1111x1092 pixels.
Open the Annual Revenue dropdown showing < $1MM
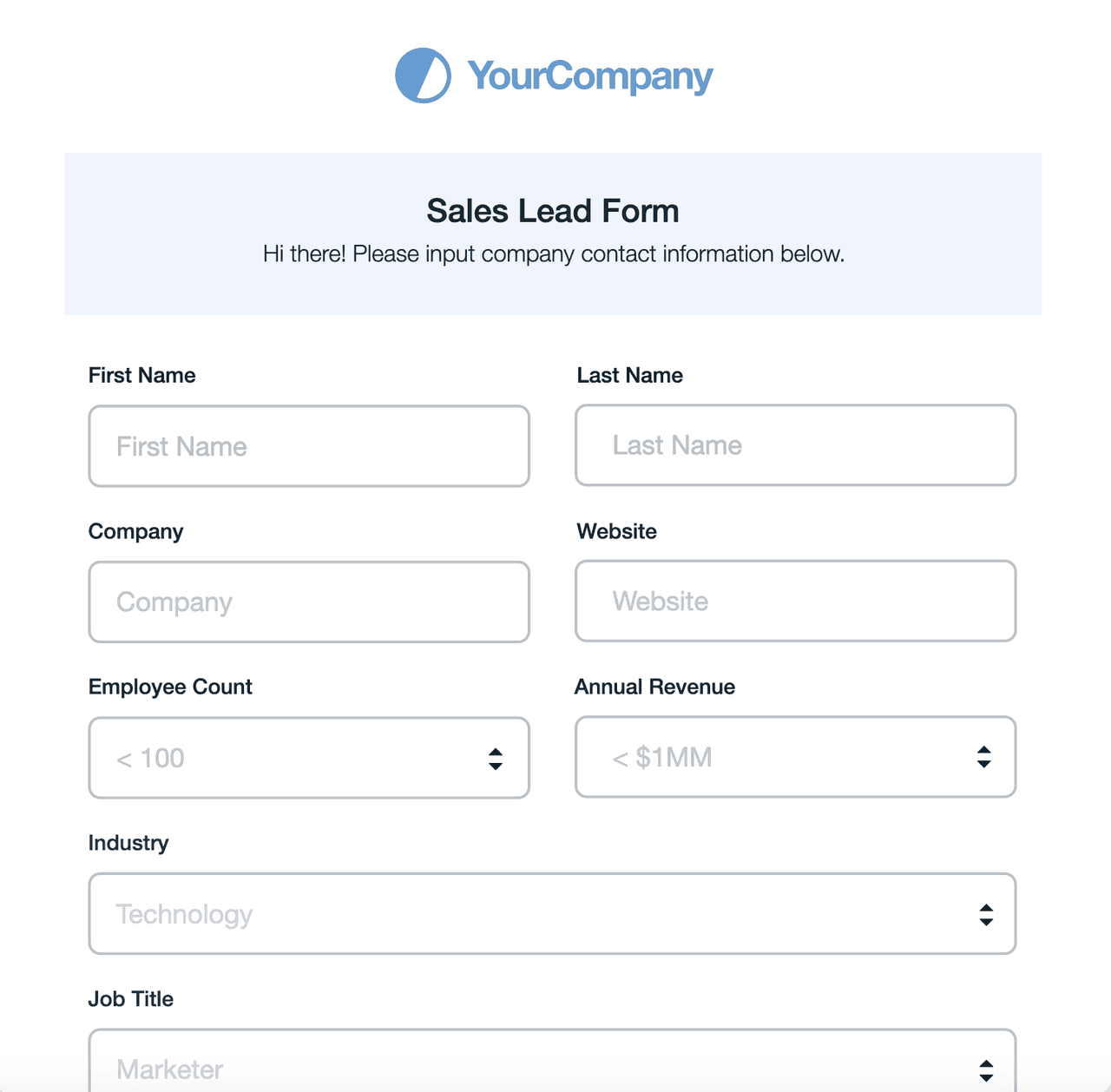point(794,757)
